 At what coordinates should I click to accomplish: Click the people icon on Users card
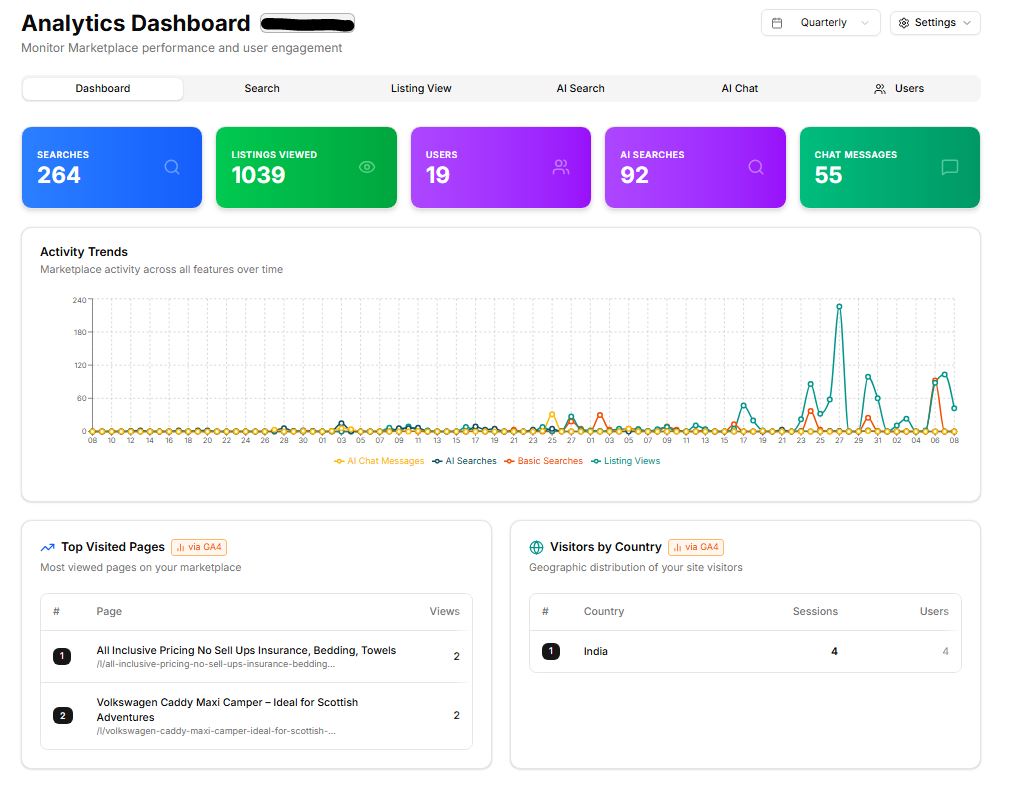tap(561, 167)
